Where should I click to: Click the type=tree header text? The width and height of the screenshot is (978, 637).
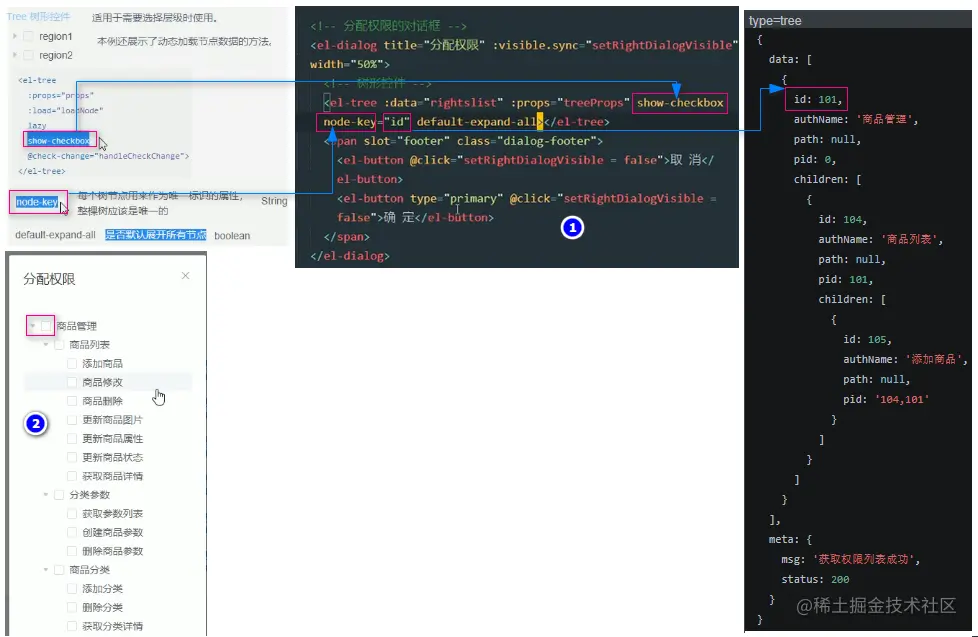[x=775, y=21]
